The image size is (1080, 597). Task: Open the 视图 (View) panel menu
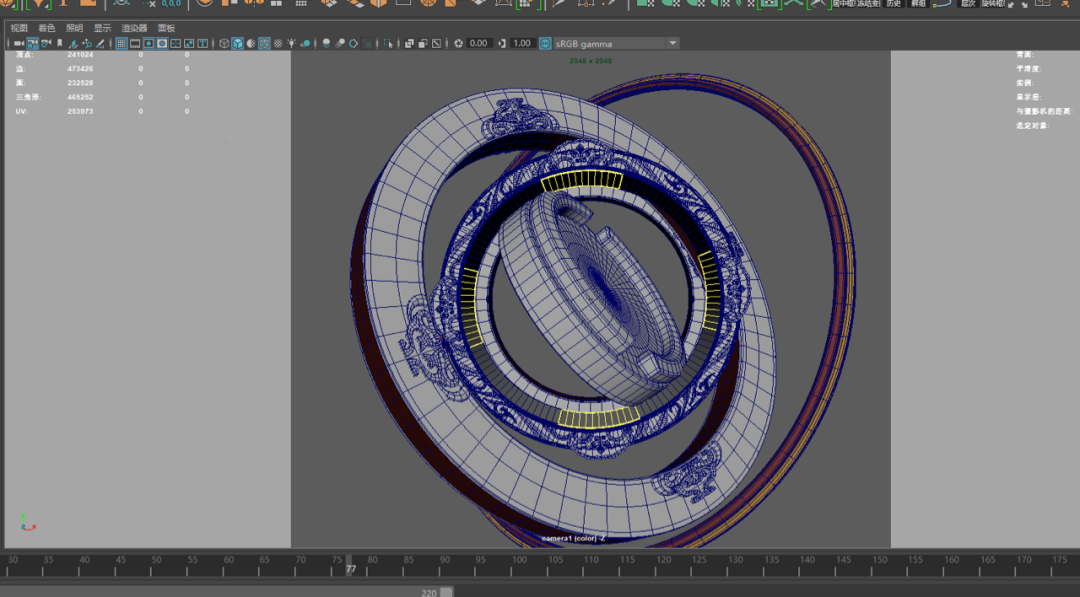19,28
